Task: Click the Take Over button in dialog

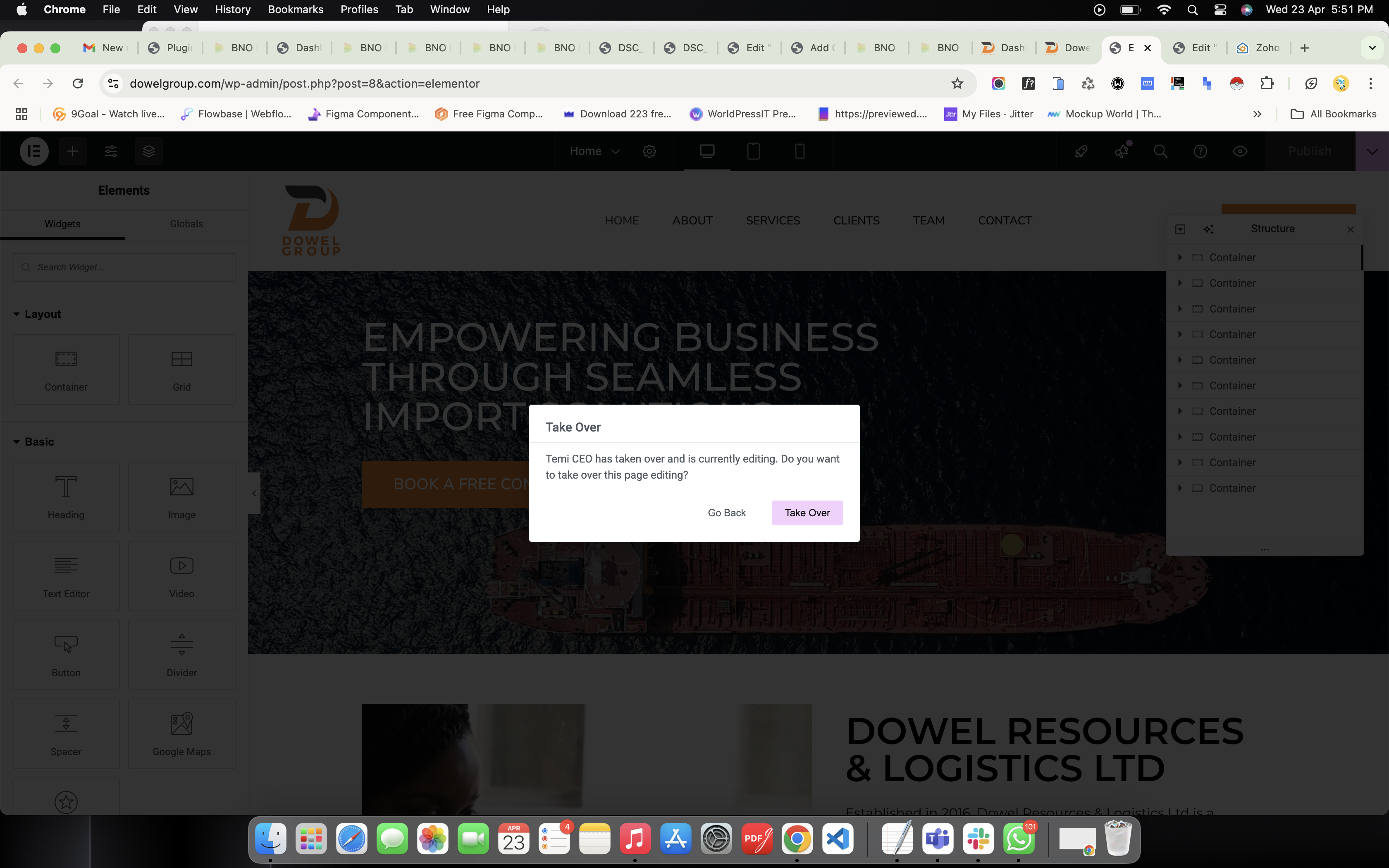Action: 807,513
